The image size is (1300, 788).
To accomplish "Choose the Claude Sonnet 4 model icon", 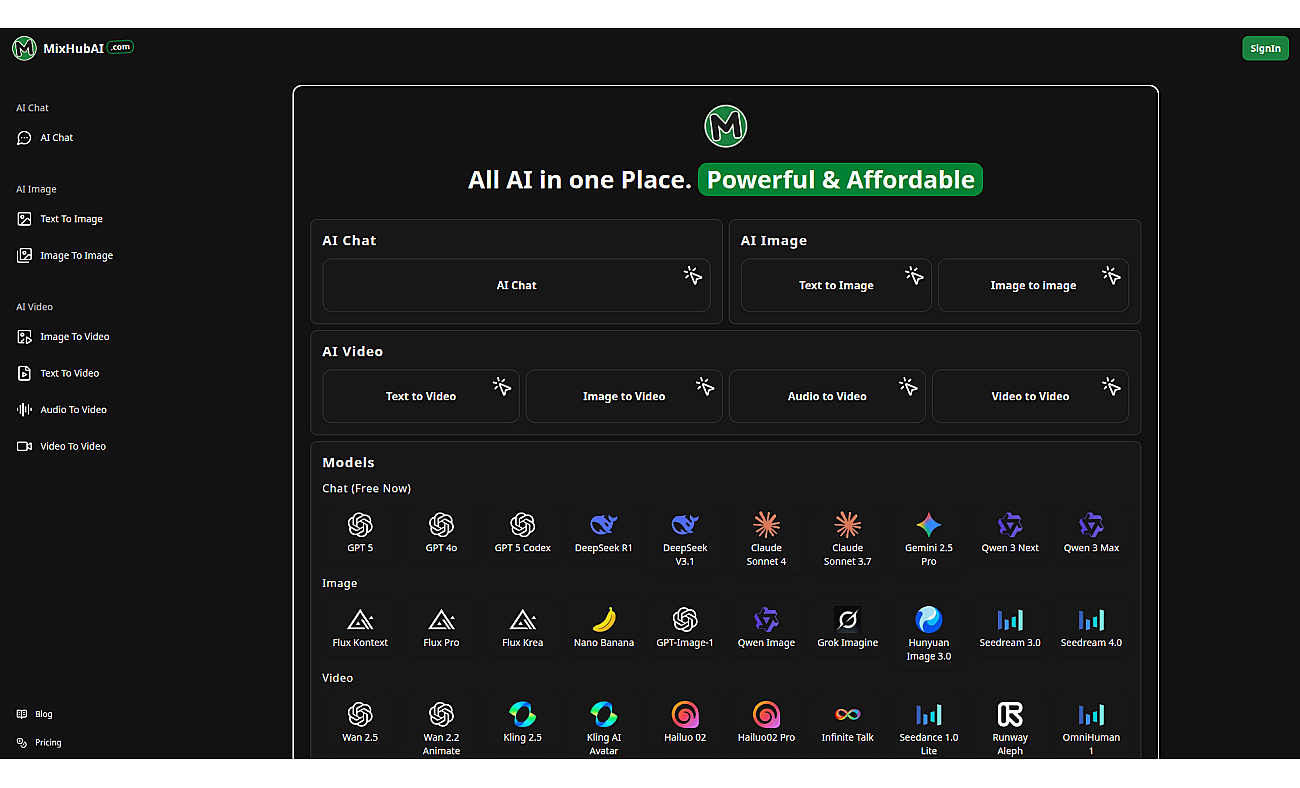I will pyautogui.click(x=766, y=525).
